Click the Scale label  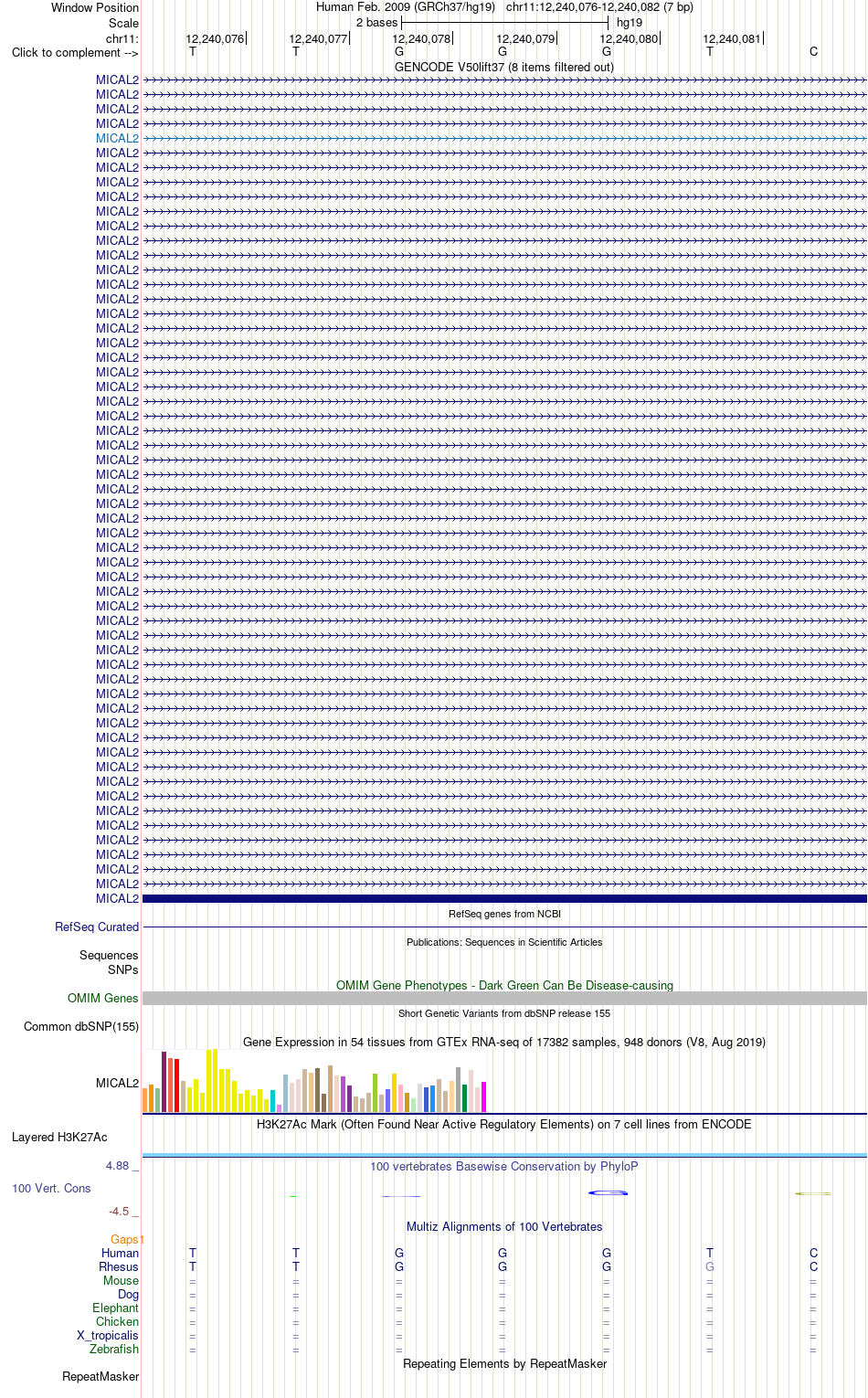123,24
